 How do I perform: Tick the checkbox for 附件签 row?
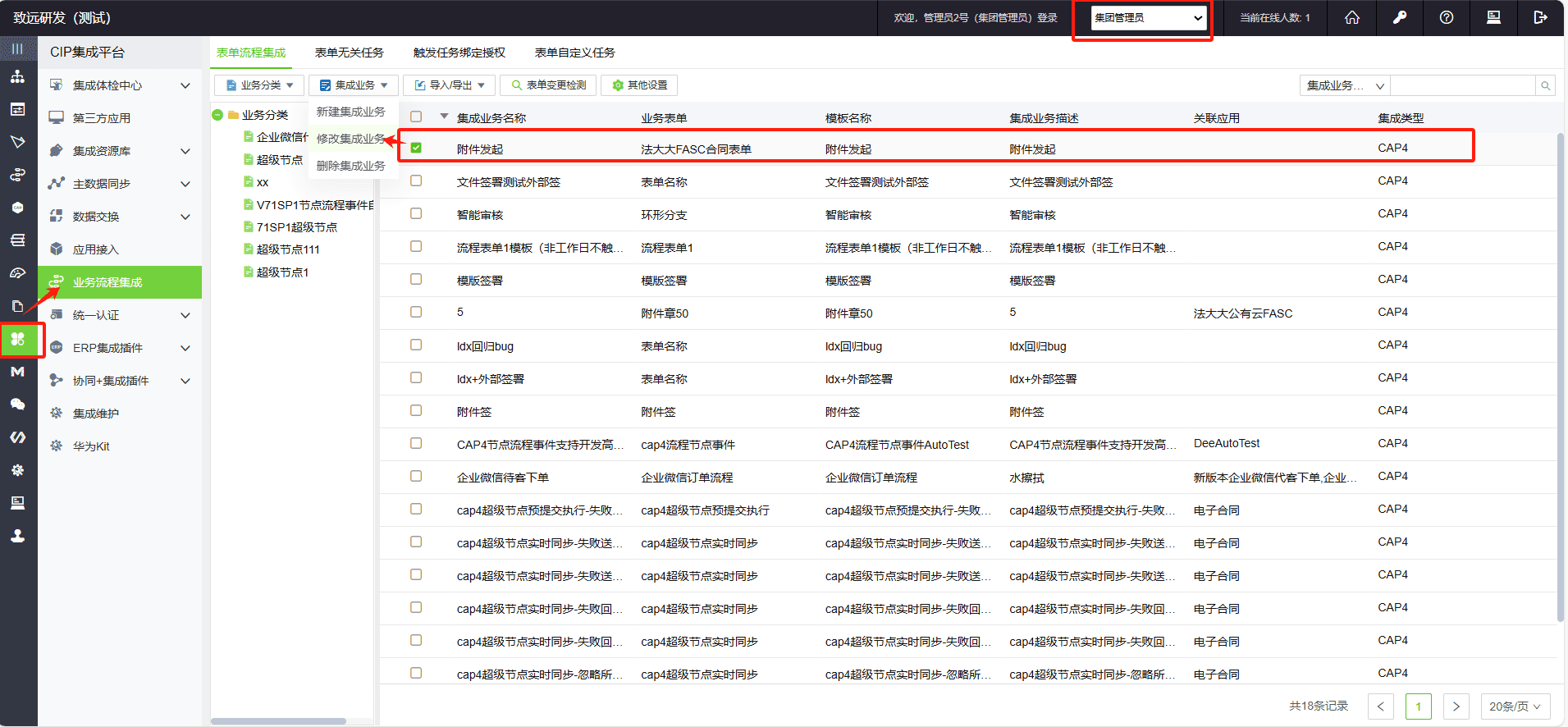point(416,410)
